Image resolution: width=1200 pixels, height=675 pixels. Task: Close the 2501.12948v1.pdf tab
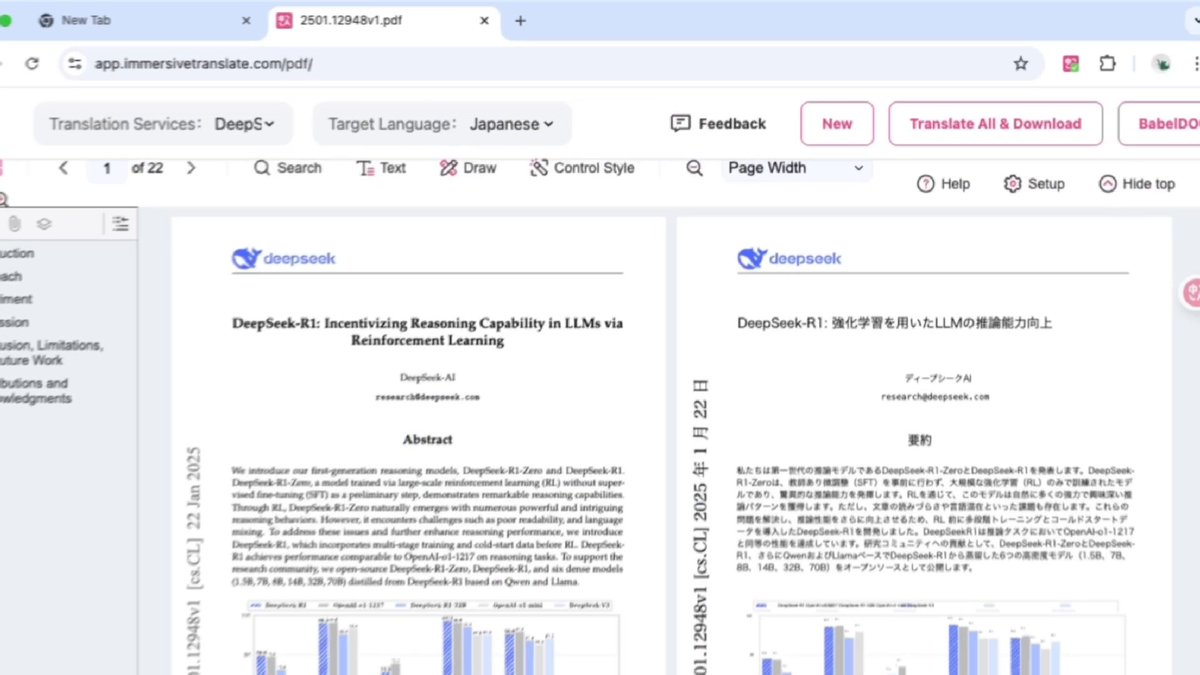[x=484, y=20]
